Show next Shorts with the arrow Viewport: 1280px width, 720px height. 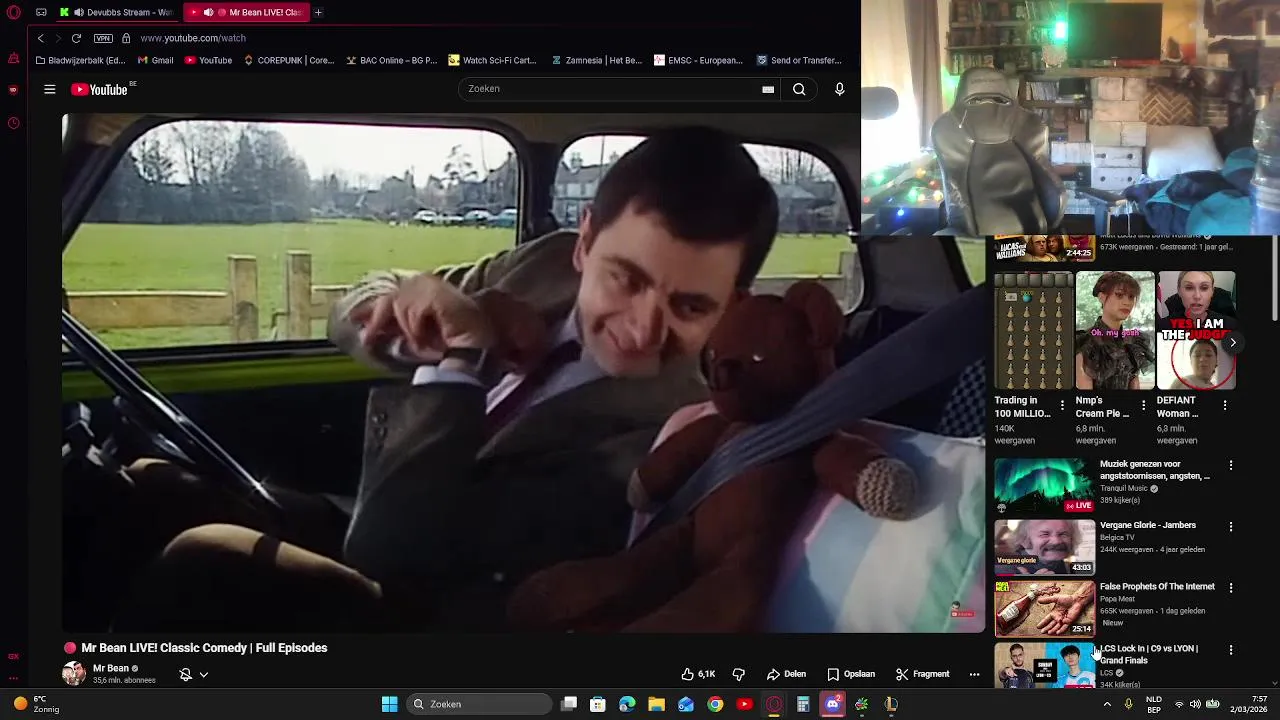(x=1233, y=342)
